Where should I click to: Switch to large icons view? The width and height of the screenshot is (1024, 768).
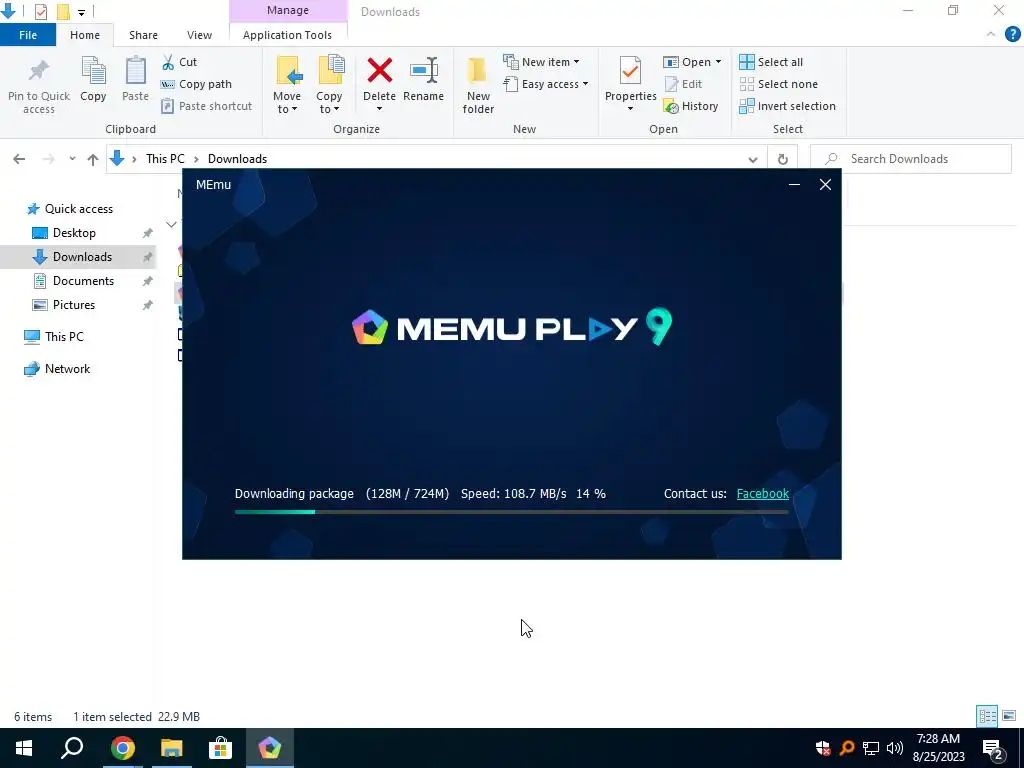(1009, 716)
